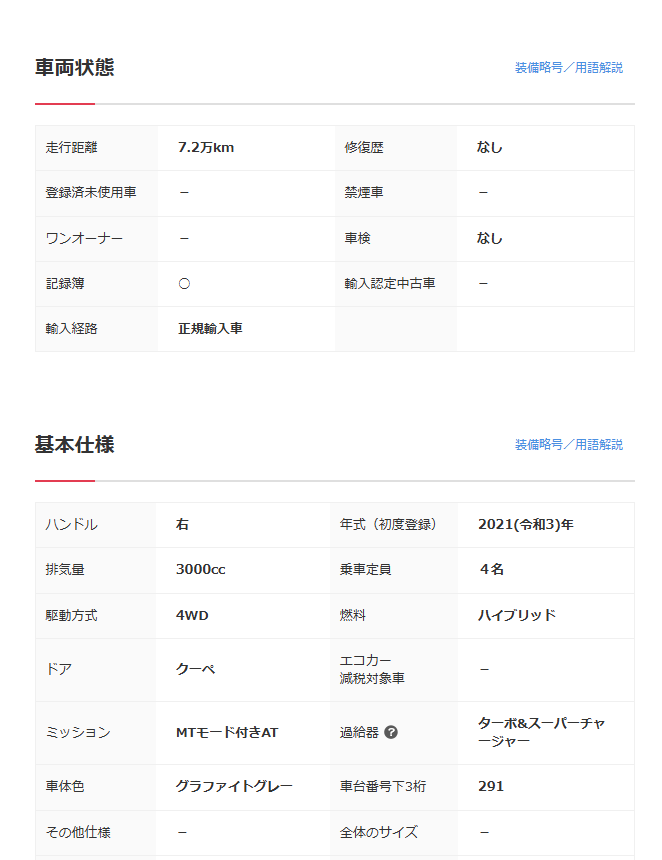
Task: Select the グラファイトグレー body color value
Action: coord(234,787)
